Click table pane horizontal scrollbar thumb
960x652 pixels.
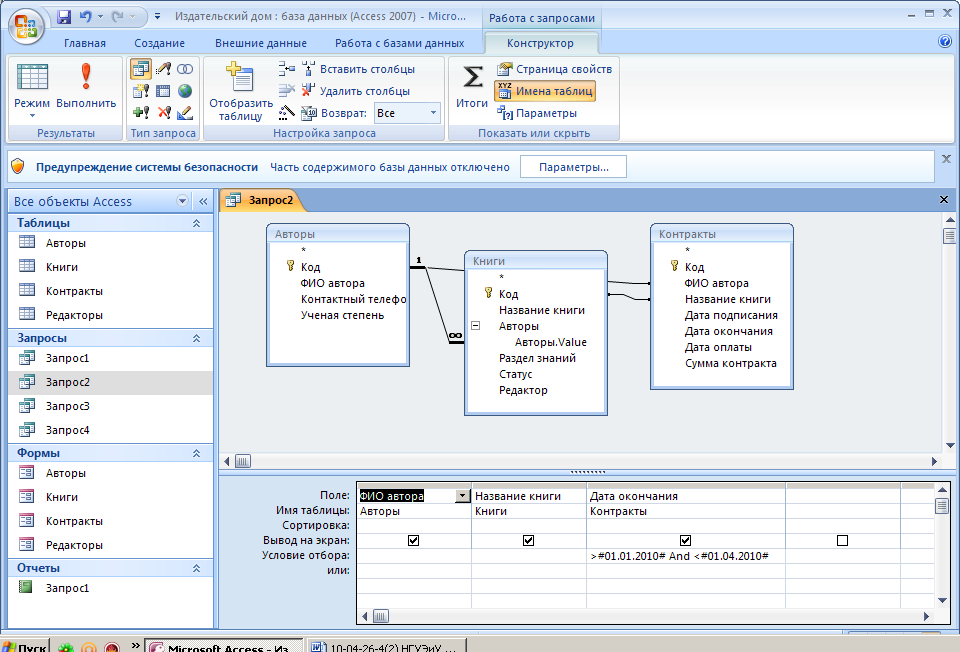[x=242, y=462]
